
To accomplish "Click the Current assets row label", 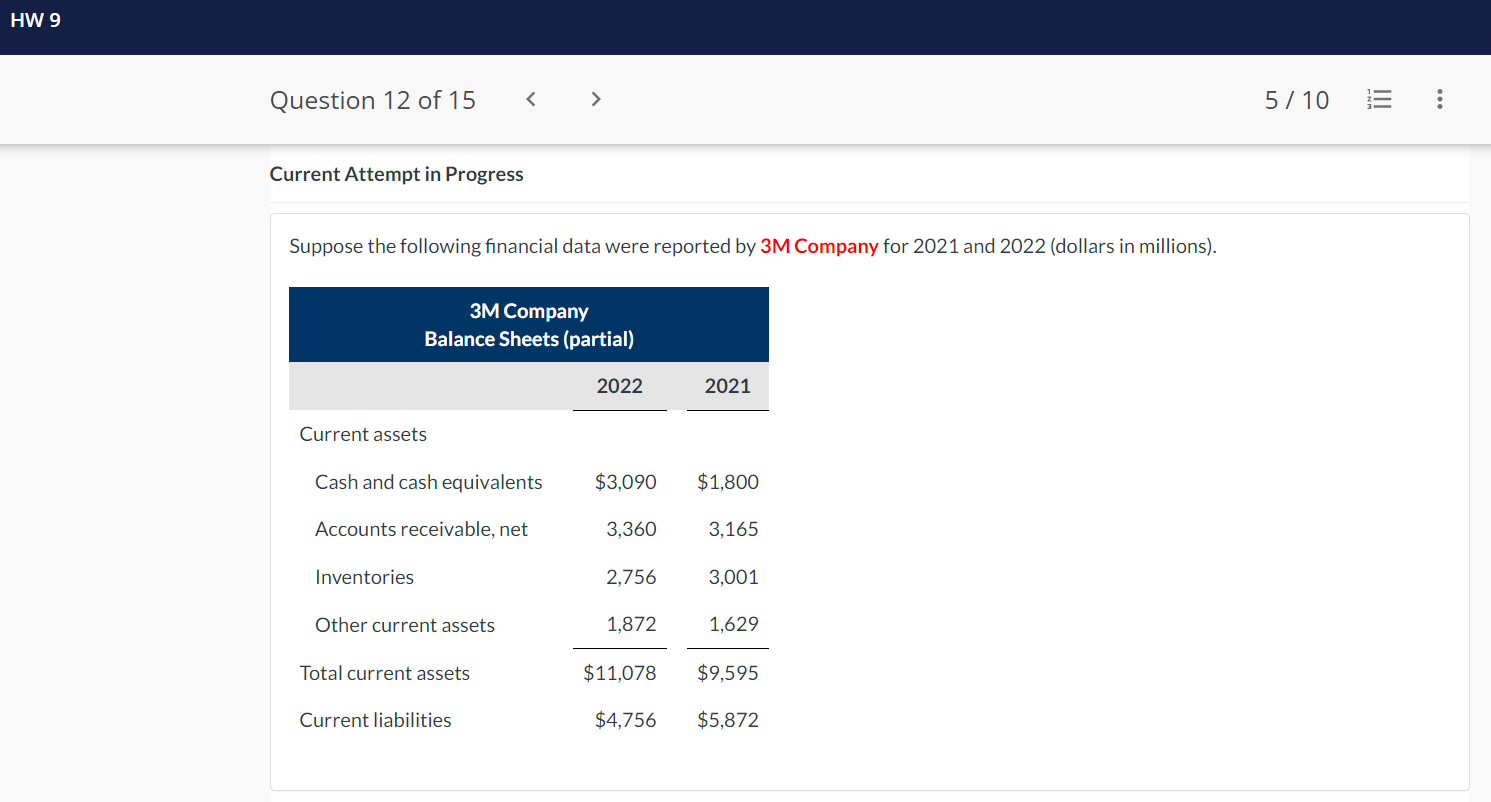I will [x=362, y=434].
